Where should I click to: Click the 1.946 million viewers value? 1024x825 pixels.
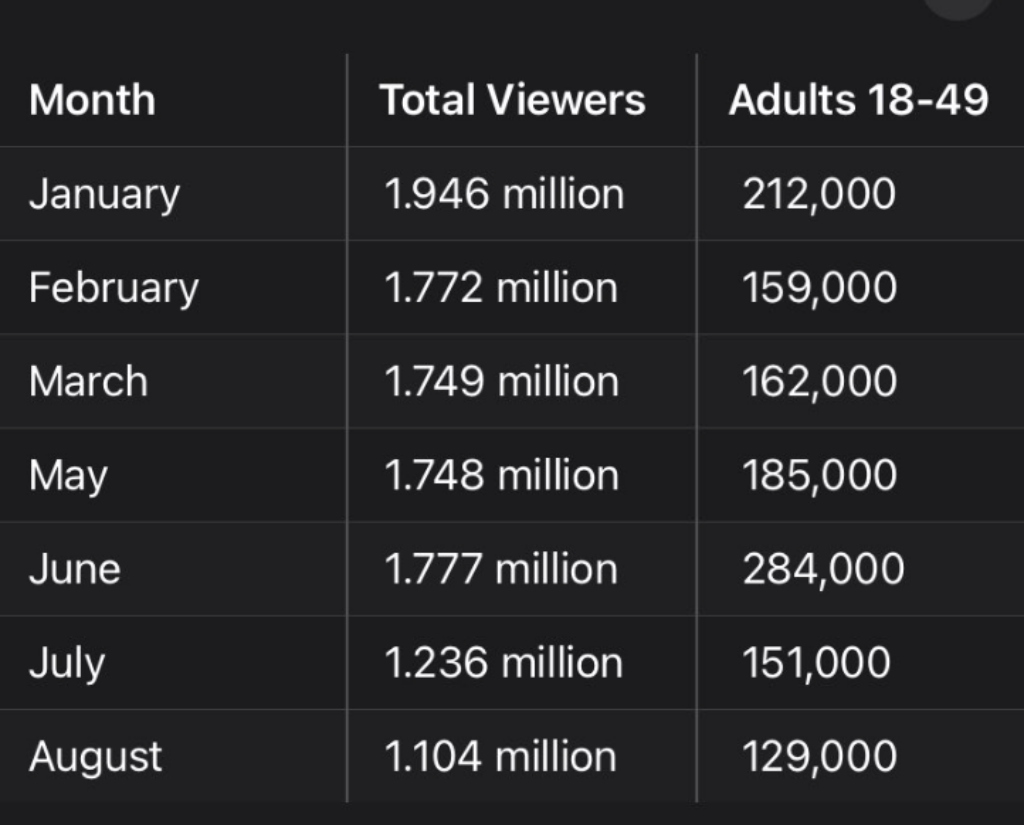point(504,195)
